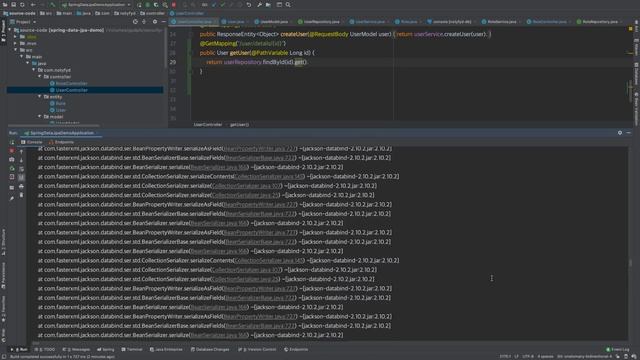Clear console with the trash icon
Screen dimensions: 640x360
coord(22,196)
